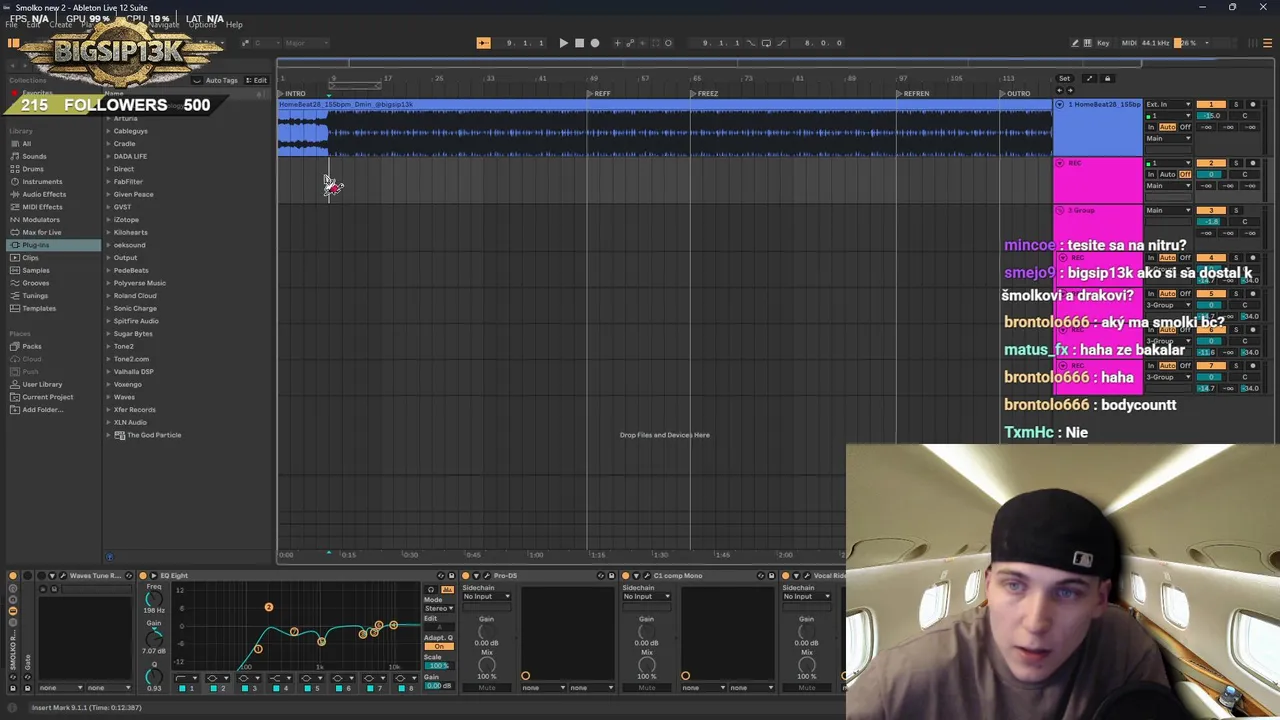
Task: Open the Modulators category
Action: tap(41, 220)
